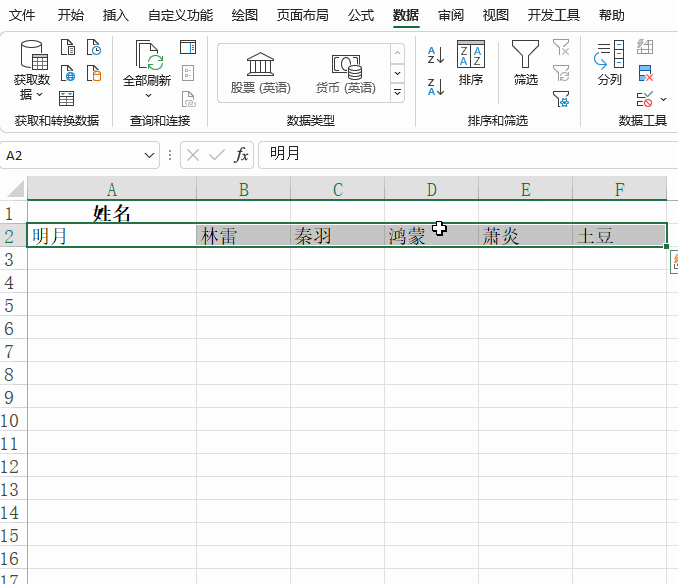Click cell B2 containing 林雷
Image resolution: width=678 pixels, height=584 pixels.
tap(243, 236)
